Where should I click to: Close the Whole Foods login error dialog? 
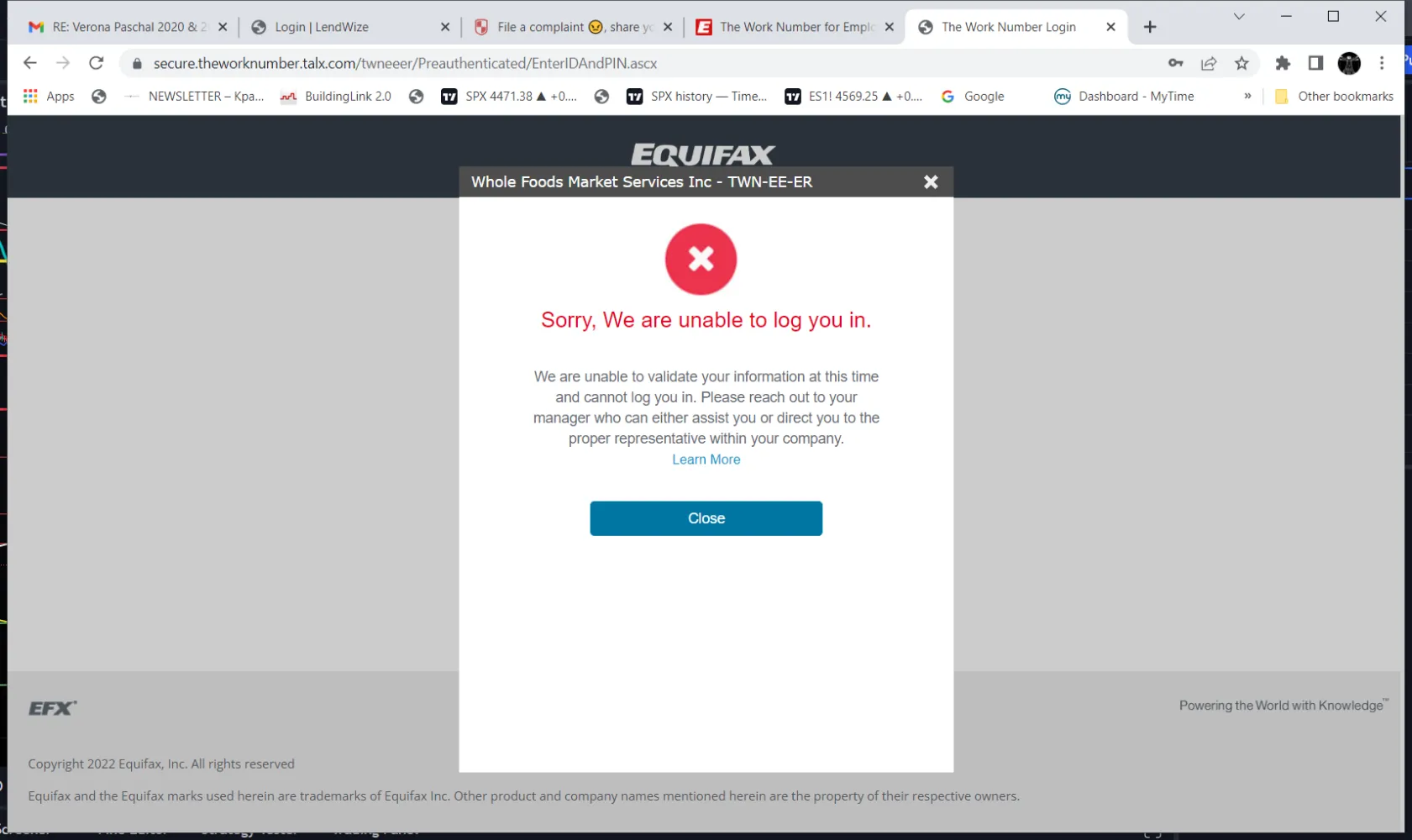[931, 182]
